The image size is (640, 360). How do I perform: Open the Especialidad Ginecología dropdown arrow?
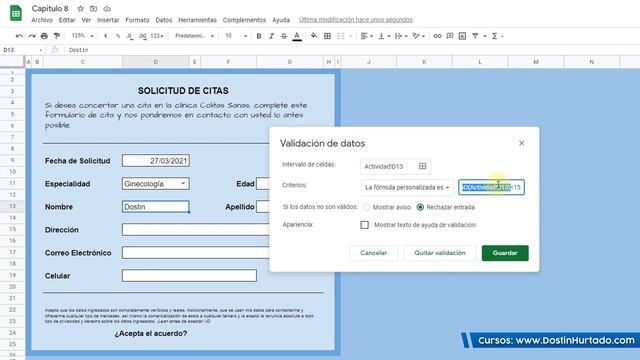tap(183, 184)
